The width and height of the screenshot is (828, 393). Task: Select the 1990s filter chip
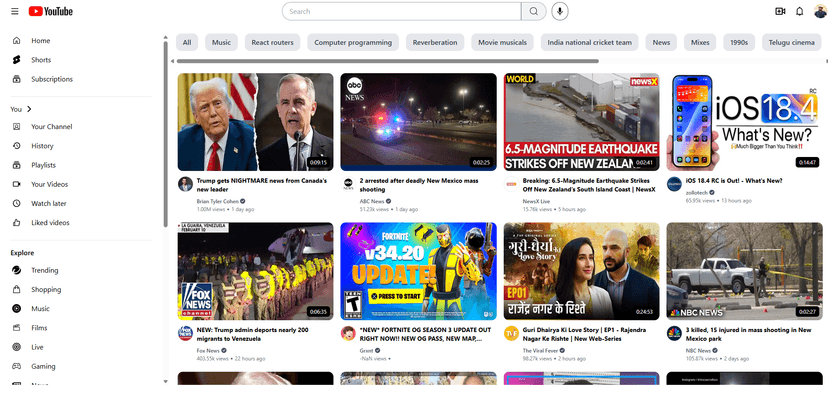pyautogui.click(x=739, y=42)
